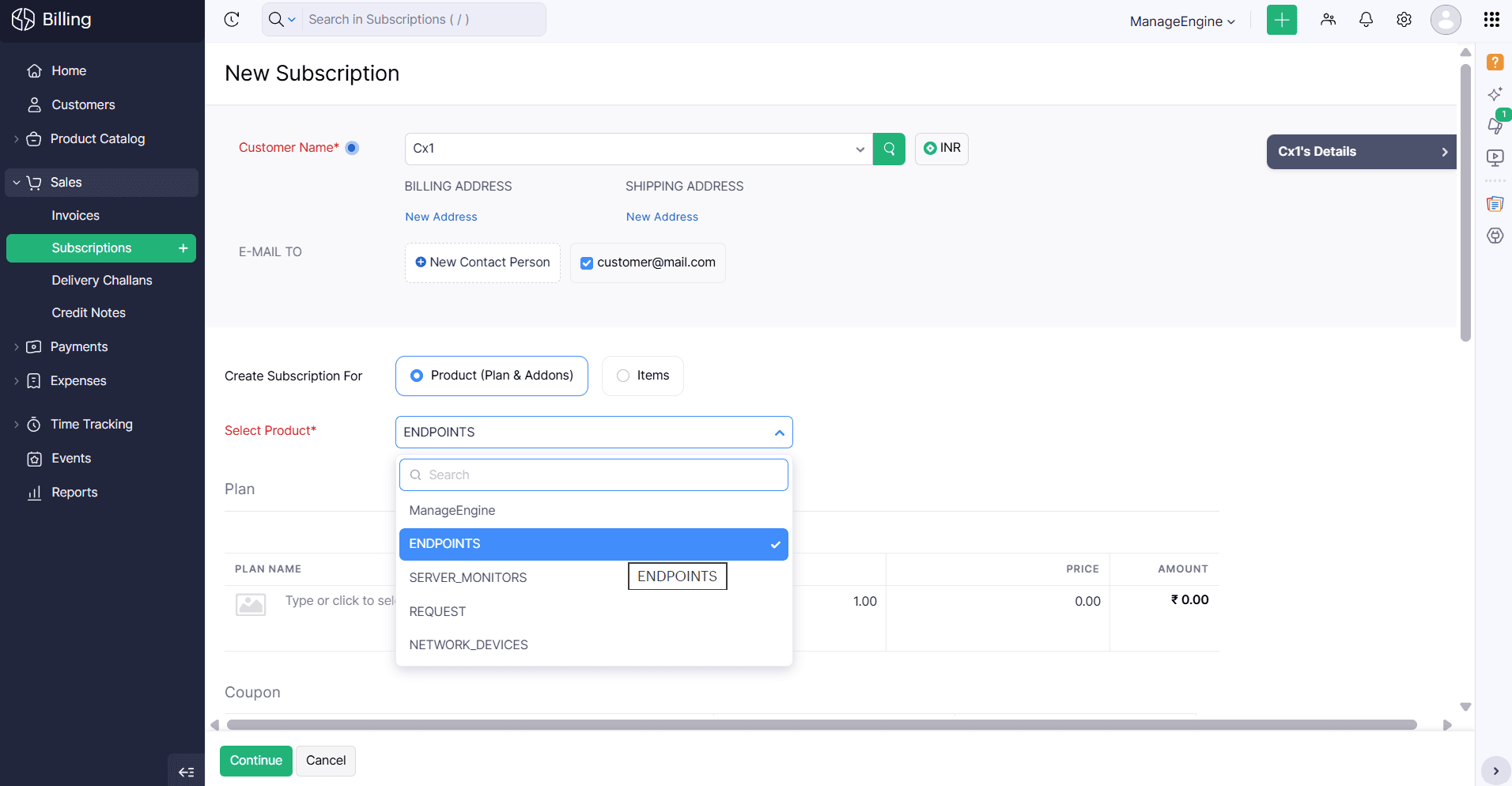The height and width of the screenshot is (786, 1512).
Task: Click the Cancel button
Action: click(x=326, y=761)
